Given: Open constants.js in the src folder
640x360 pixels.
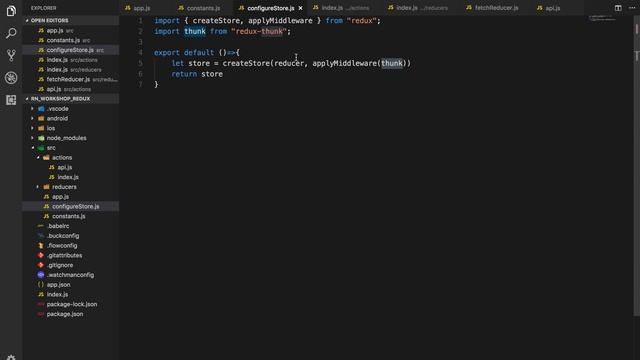Looking at the screenshot, I should coord(69,216).
